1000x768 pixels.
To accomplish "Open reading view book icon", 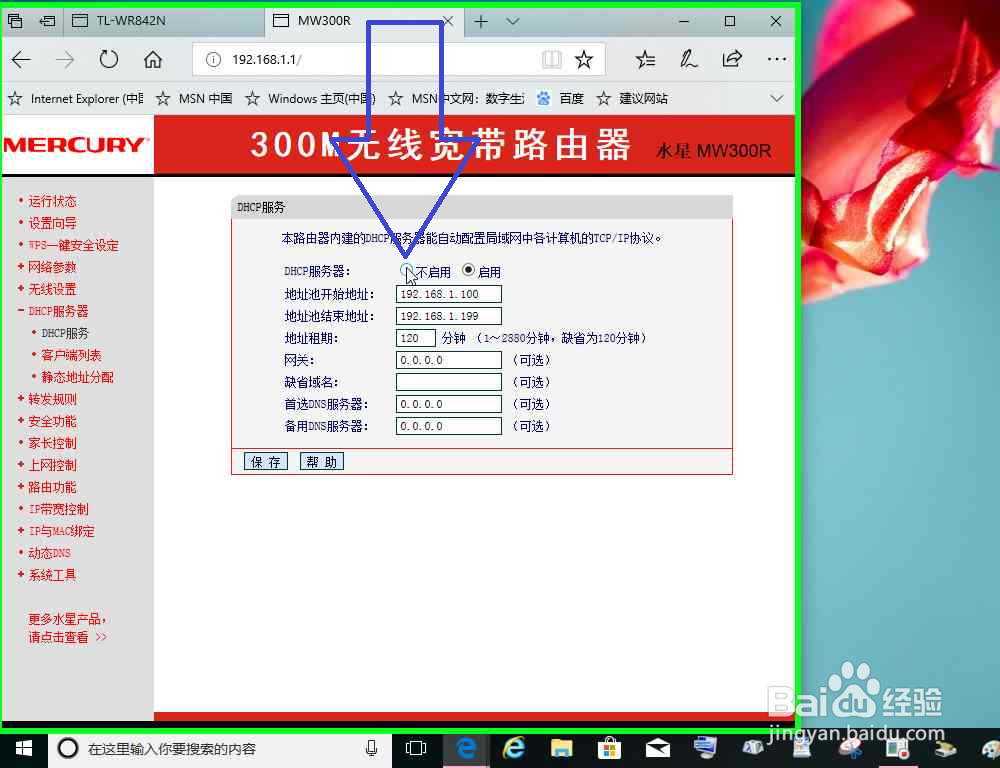I will tap(552, 60).
